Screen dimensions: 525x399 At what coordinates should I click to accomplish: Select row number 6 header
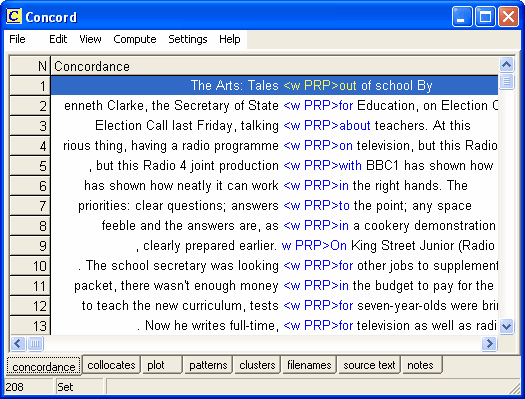pos(30,186)
